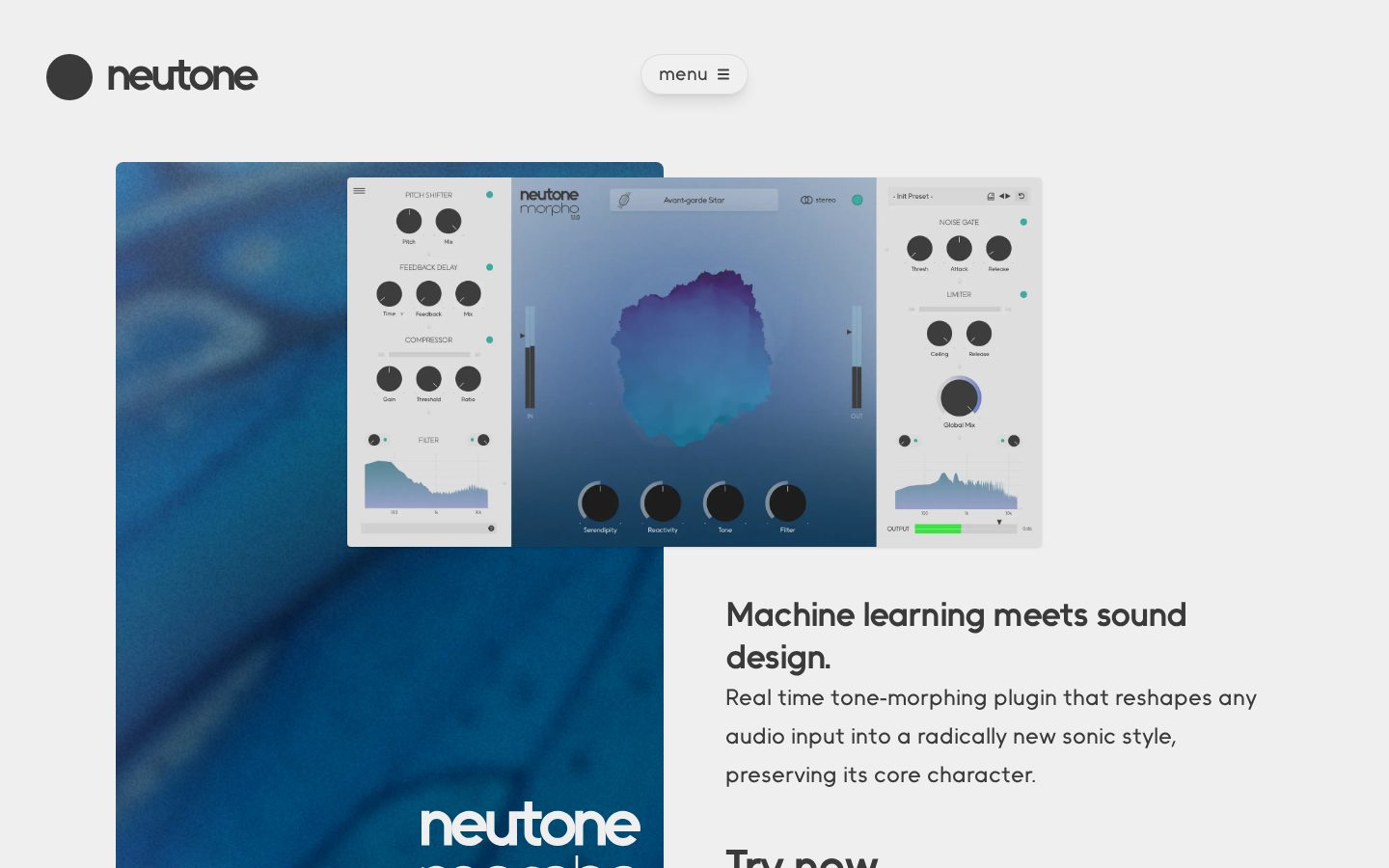The width and height of the screenshot is (1389, 868).
Task: Click the compressor gain reduction meter bar
Action: tap(429, 354)
